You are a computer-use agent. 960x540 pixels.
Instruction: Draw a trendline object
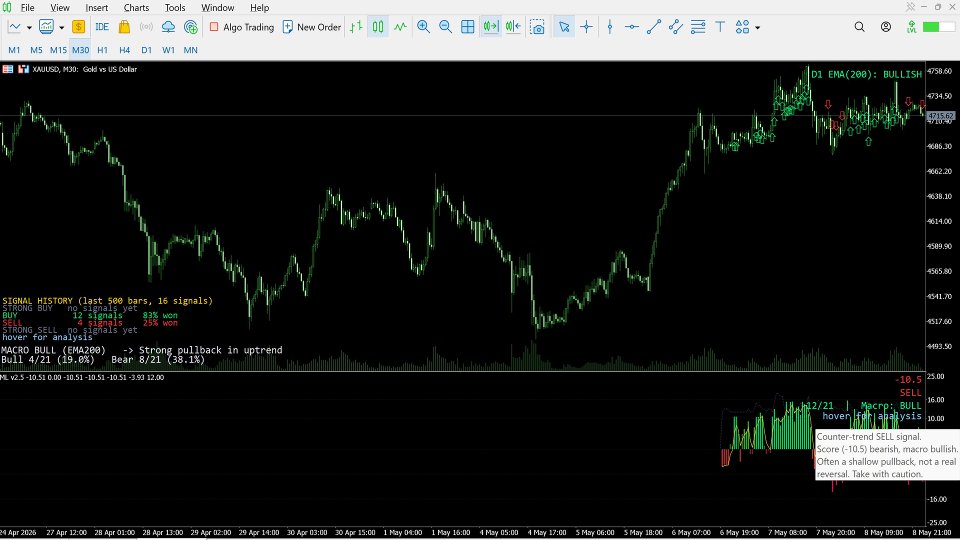coord(654,27)
